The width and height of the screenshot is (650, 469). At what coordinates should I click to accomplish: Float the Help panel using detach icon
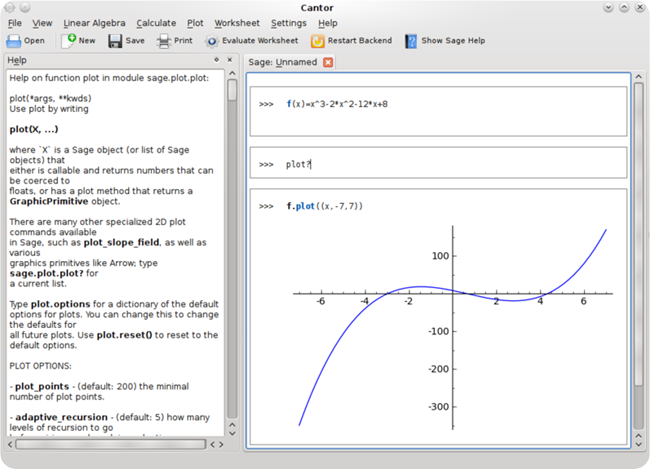[217, 60]
